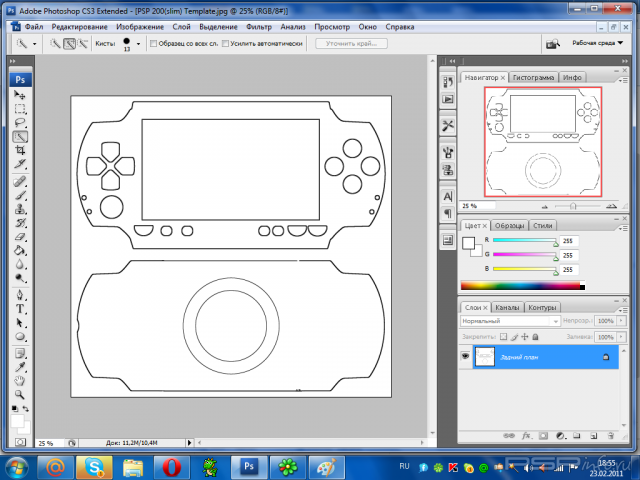Select the Lasso tool
Viewport: 640px width, 480px height.
click(20, 122)
